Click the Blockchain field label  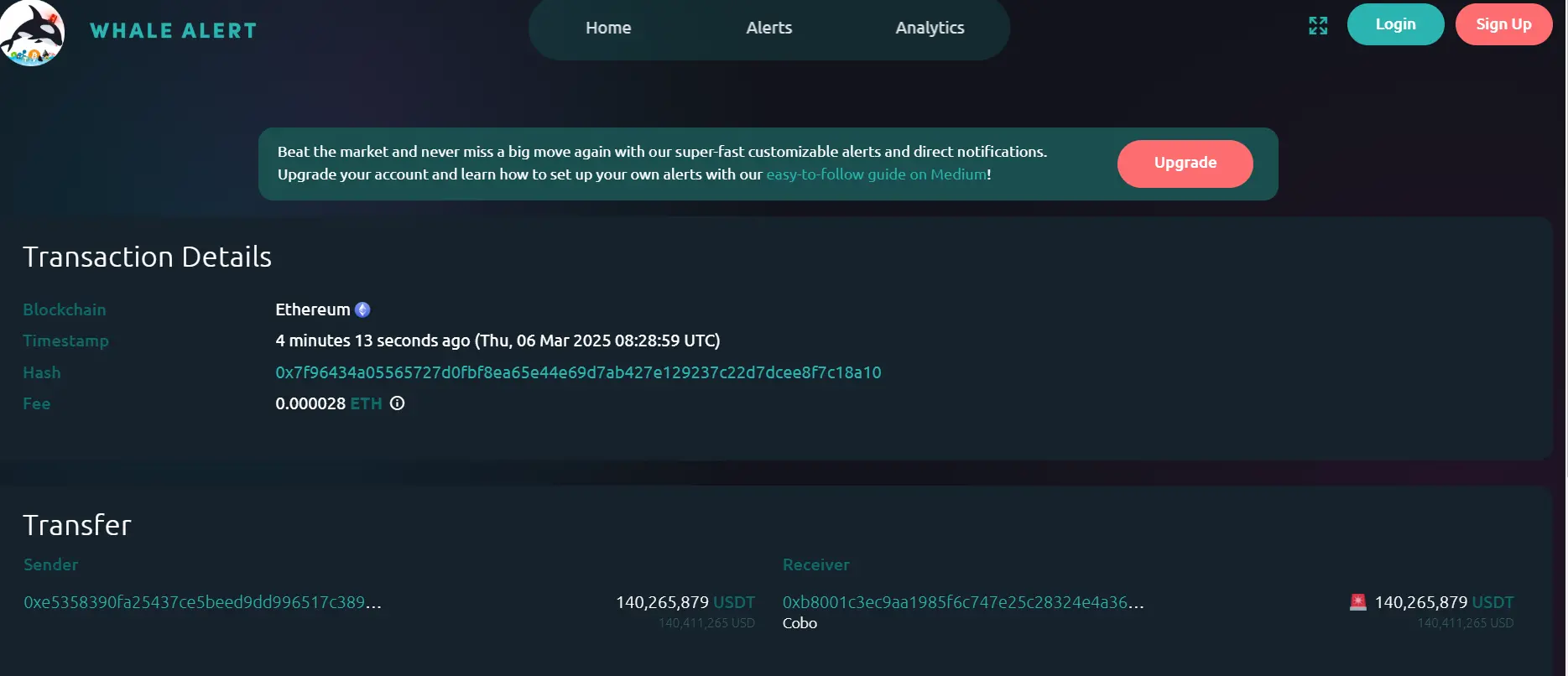coord(65,309)
